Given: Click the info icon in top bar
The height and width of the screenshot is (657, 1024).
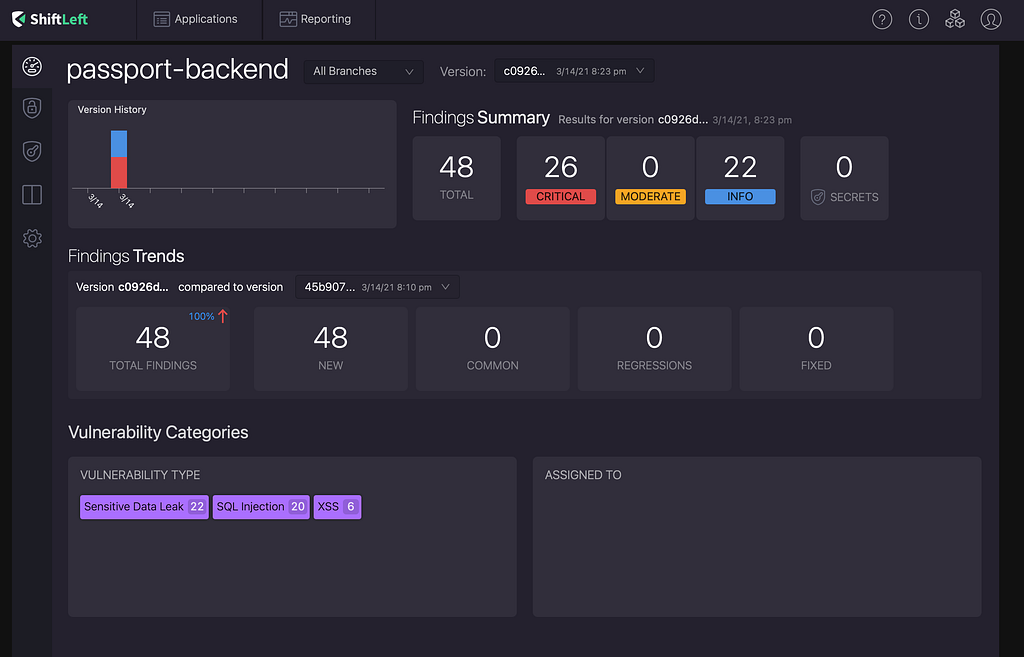Looking at the screenshot, I should coord(918,20).
